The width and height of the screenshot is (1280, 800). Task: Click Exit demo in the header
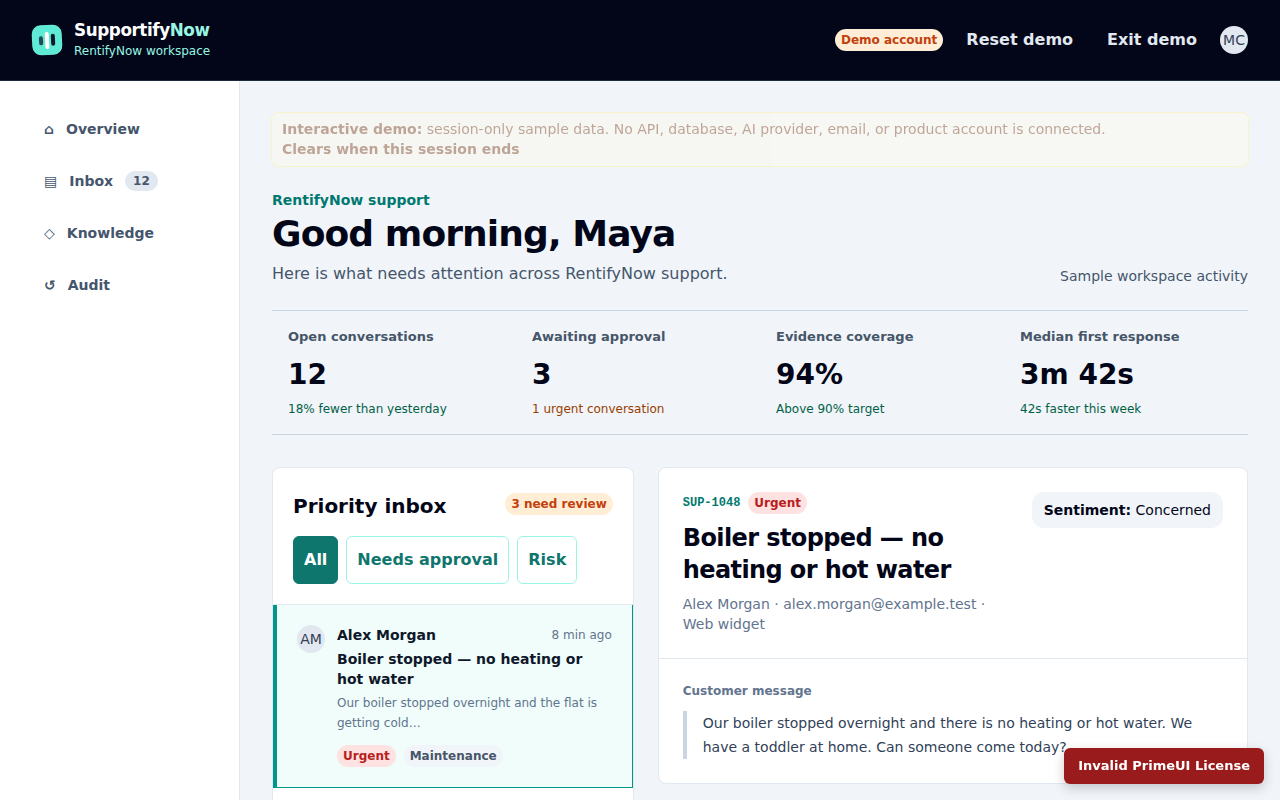coord(1152,40)
